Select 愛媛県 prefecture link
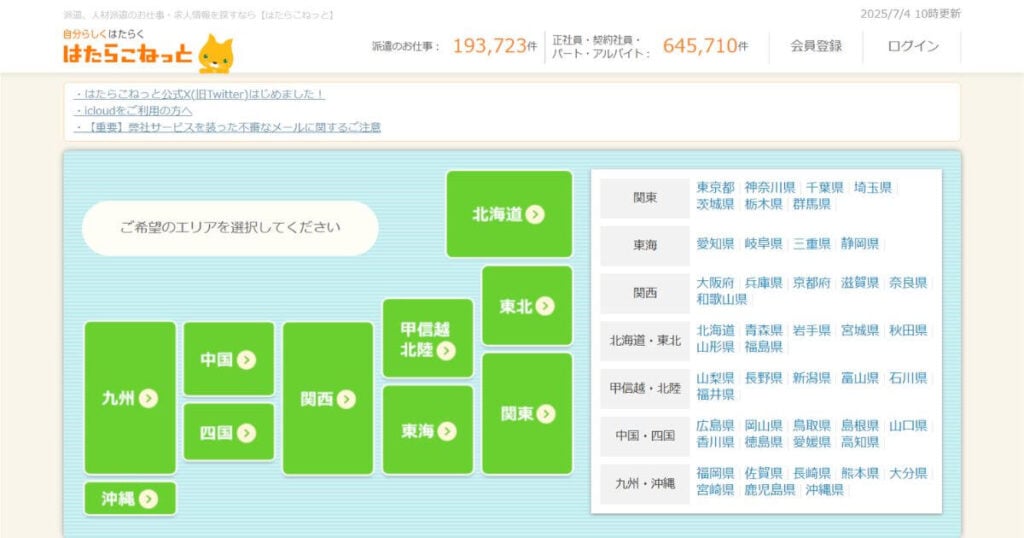 (x=812, y=442)
